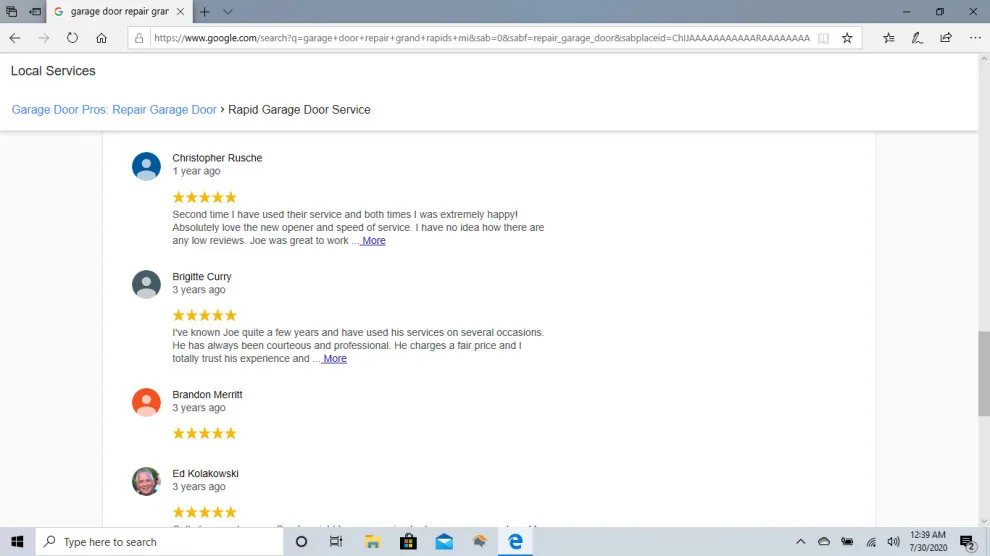Click Brigitte Curry profile avatar
This screenshot has height=556, width=990.
(146, 284)
